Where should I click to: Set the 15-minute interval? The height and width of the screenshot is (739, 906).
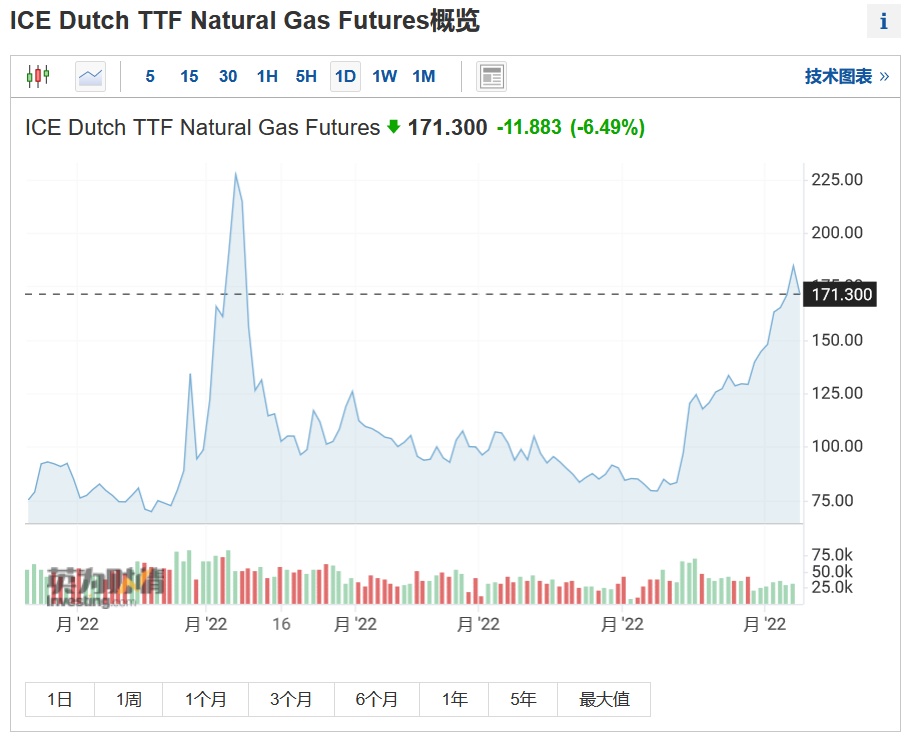click(x=189, y=76)
